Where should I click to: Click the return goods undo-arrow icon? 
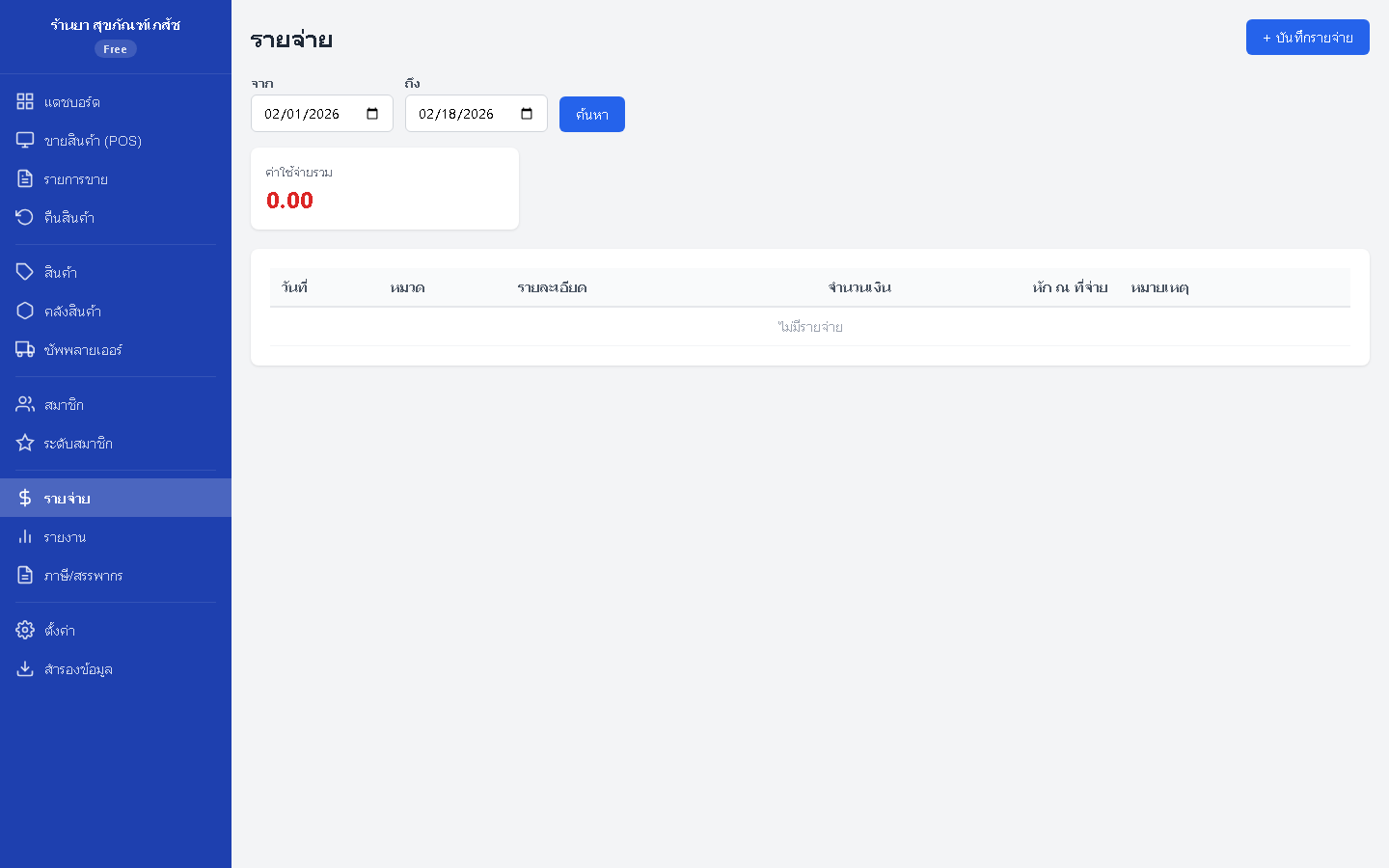coord(25,217)
